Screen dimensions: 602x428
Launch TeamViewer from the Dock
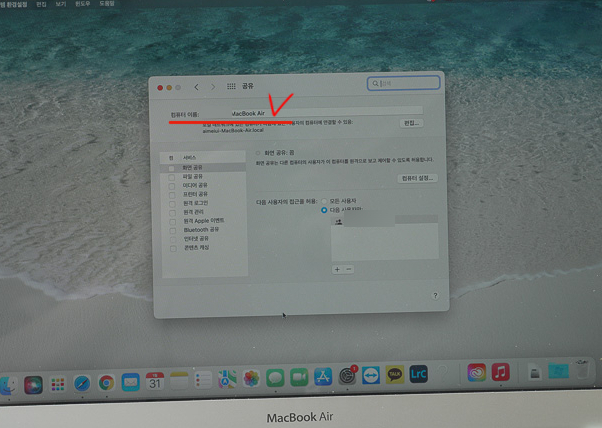coord(371,375)
